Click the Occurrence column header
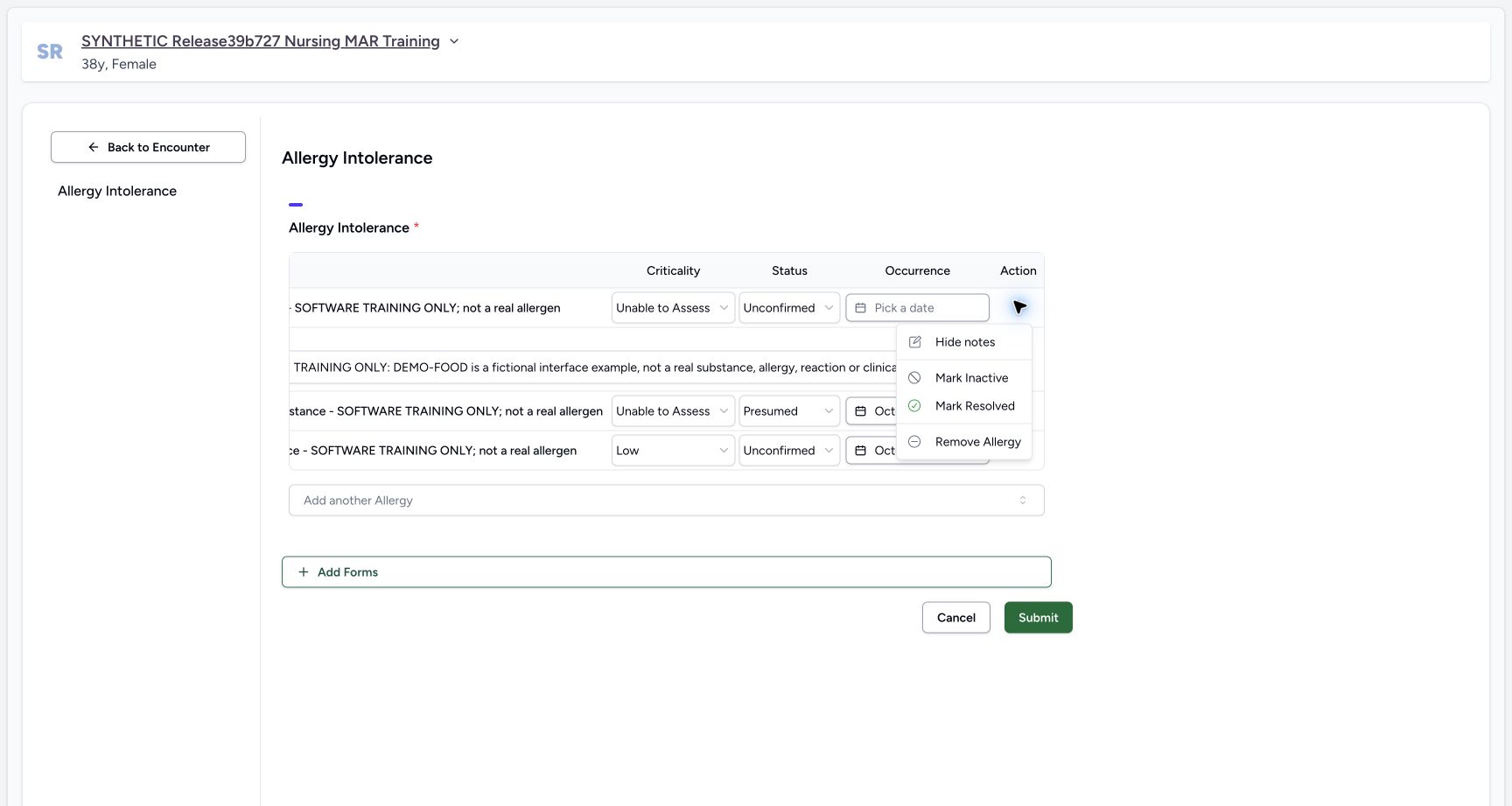The height and width of the screenshot is (806, 1512). (x=917, y=271)
